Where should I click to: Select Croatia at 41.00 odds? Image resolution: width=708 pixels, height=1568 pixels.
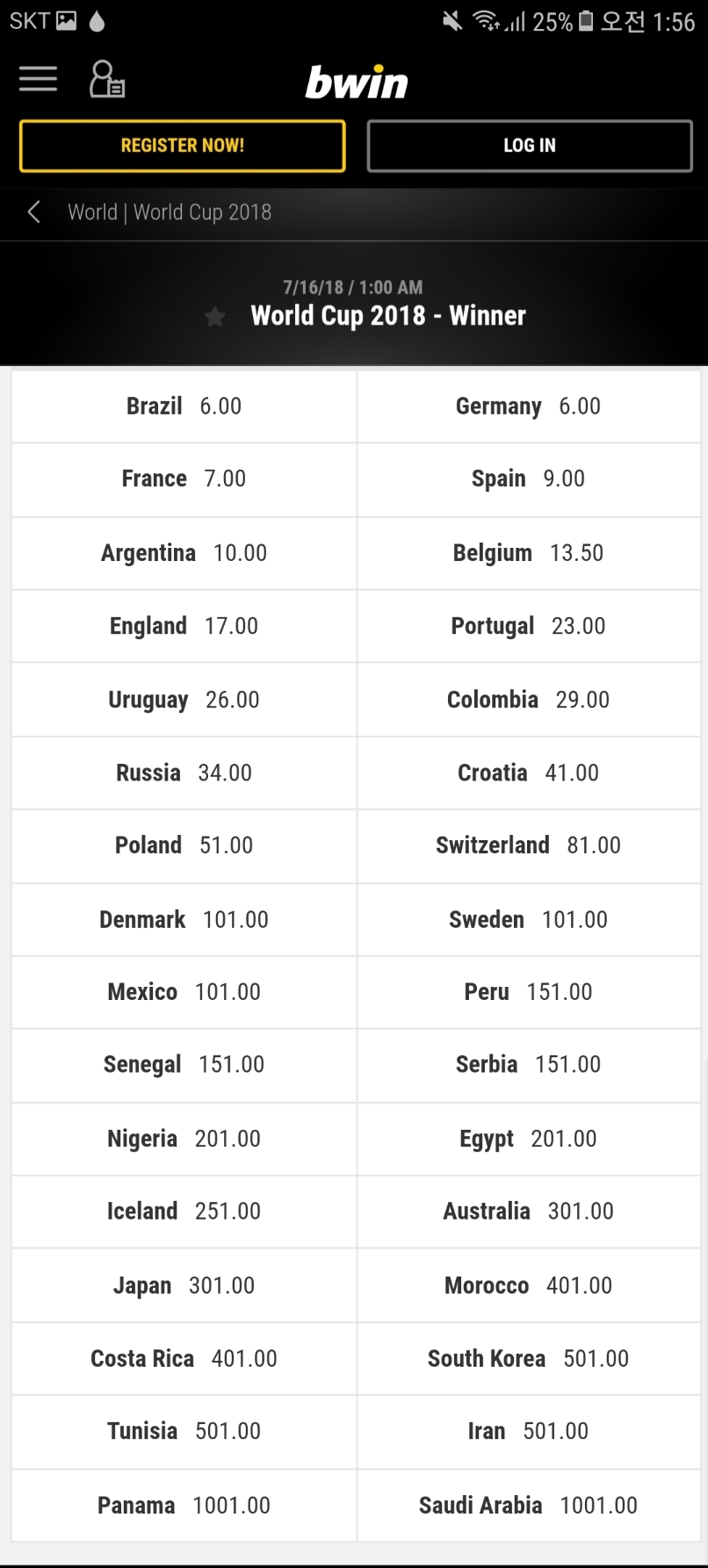tap(529, 773)
